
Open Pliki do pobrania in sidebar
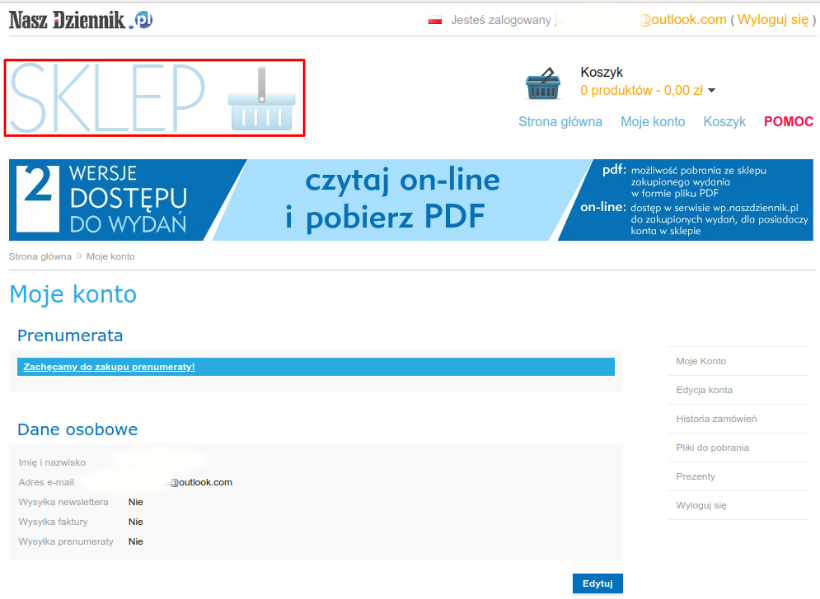point(712,447)
